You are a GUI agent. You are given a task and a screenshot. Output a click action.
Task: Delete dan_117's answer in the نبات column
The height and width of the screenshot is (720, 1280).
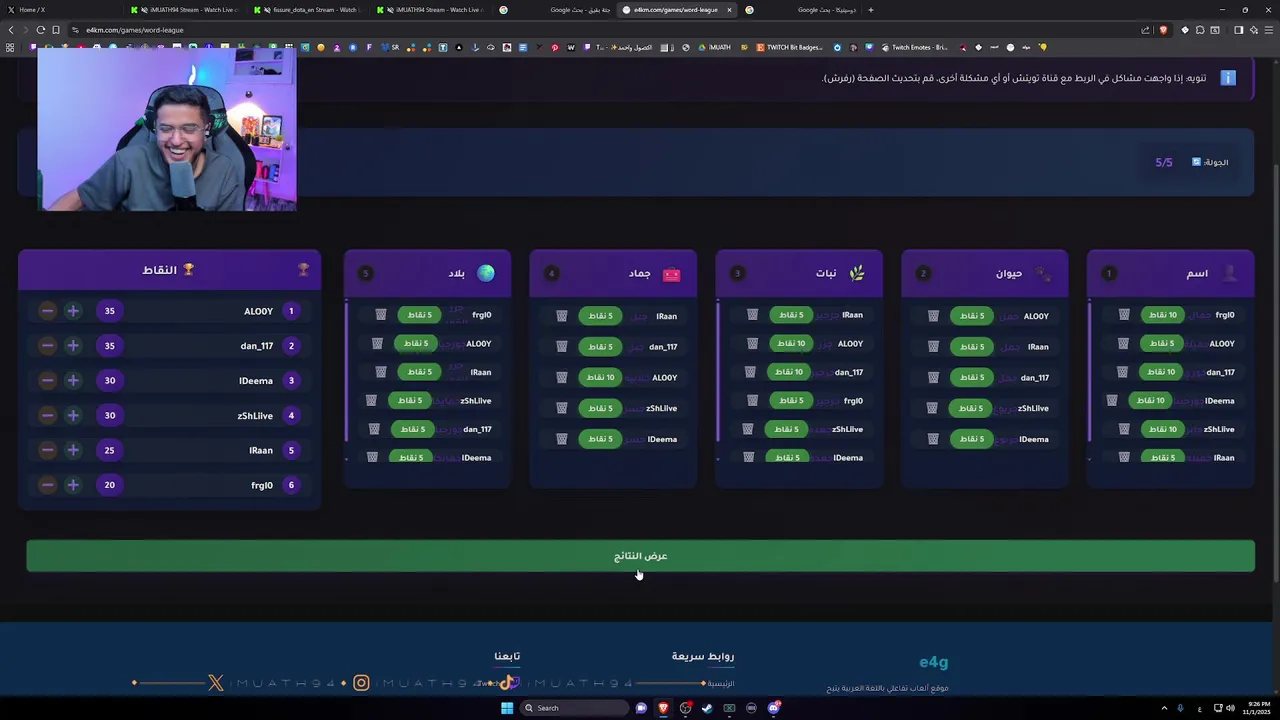pos(750,372)
